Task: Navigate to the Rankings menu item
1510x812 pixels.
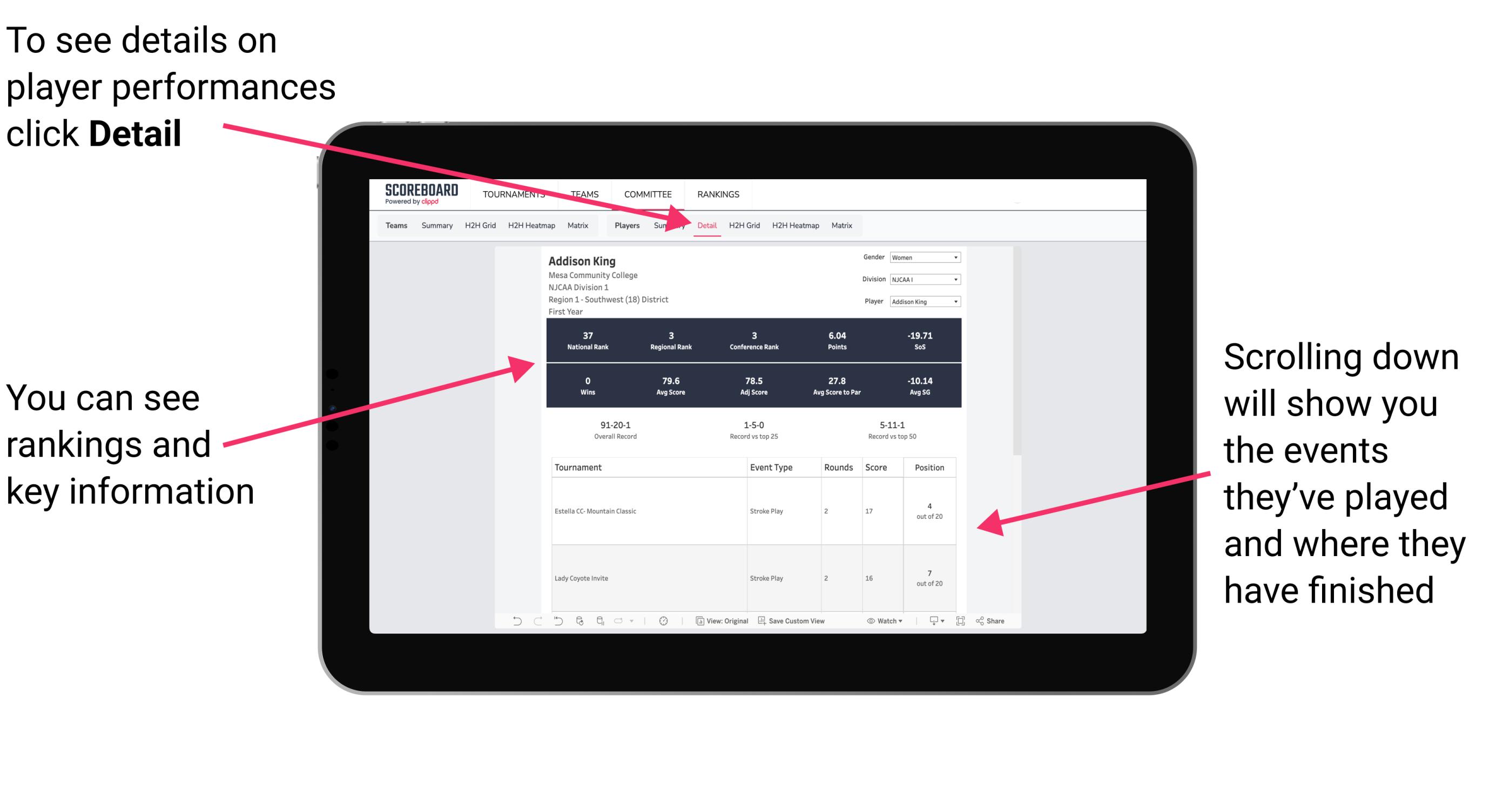Action: click(718, 194)
